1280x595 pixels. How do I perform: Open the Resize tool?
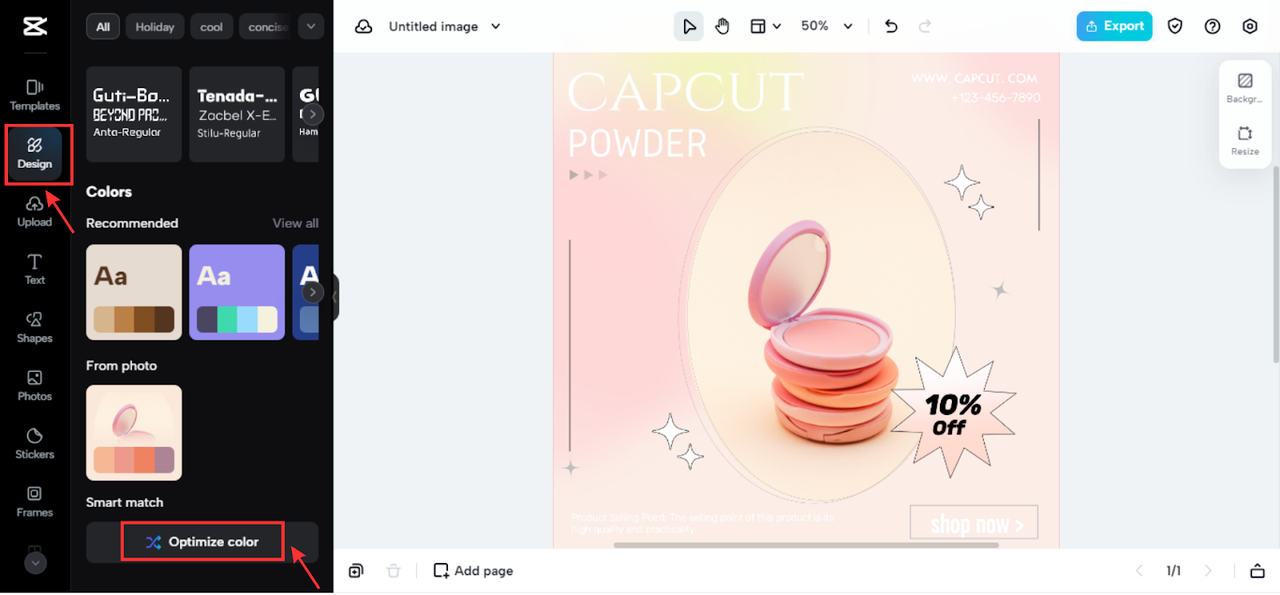coord(1245,140)
